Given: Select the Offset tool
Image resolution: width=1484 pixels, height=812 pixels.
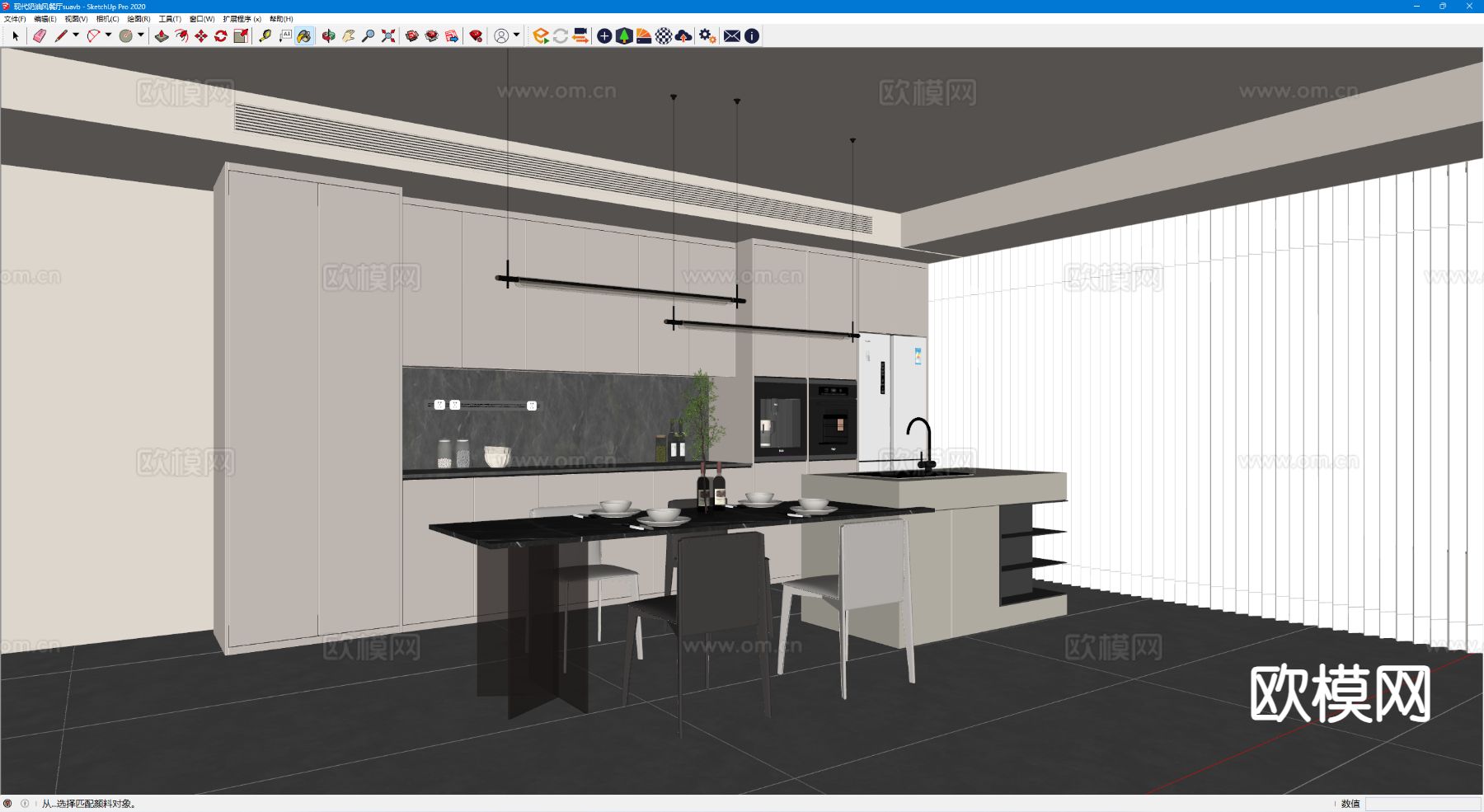Looking at the screenshot, I should 181,36.
